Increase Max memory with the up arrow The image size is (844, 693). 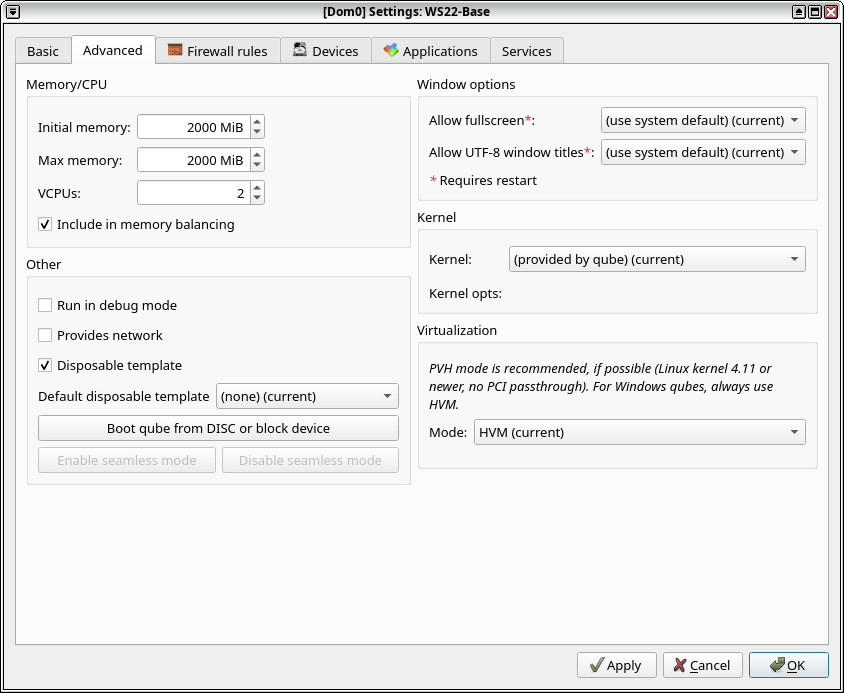point(257,155)
